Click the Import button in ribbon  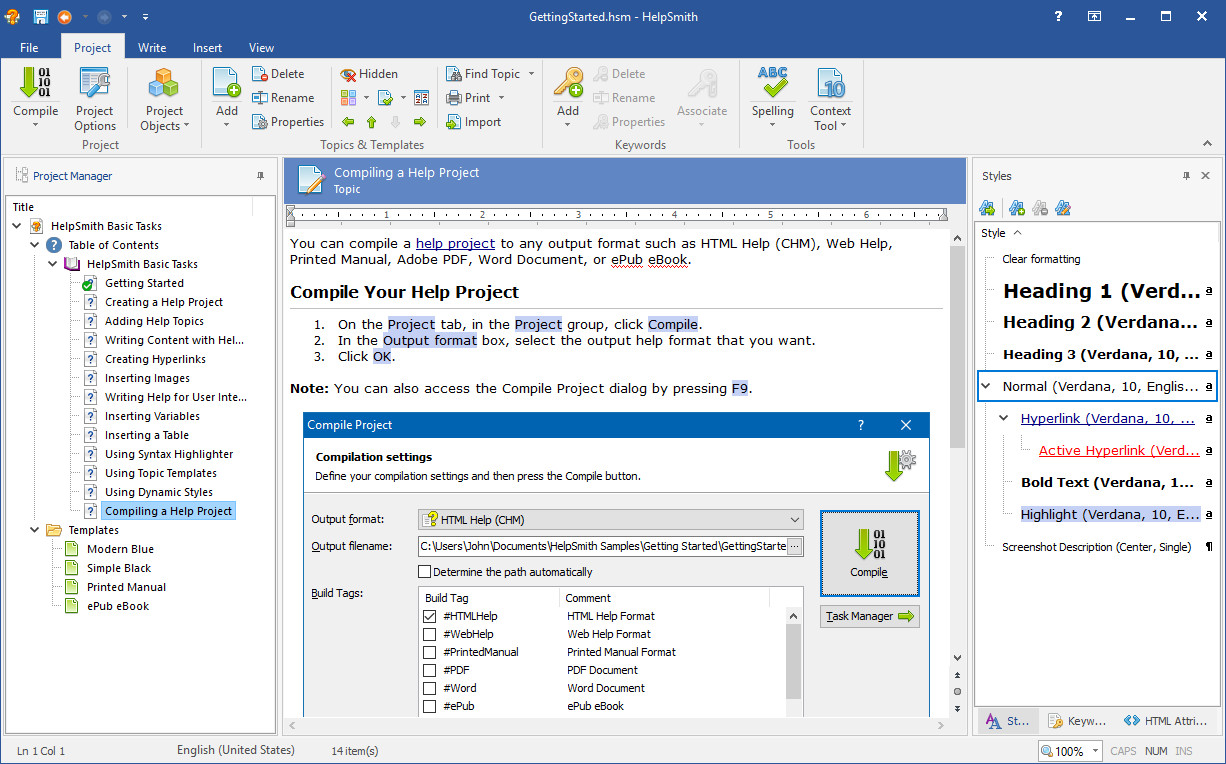[473, 122]
